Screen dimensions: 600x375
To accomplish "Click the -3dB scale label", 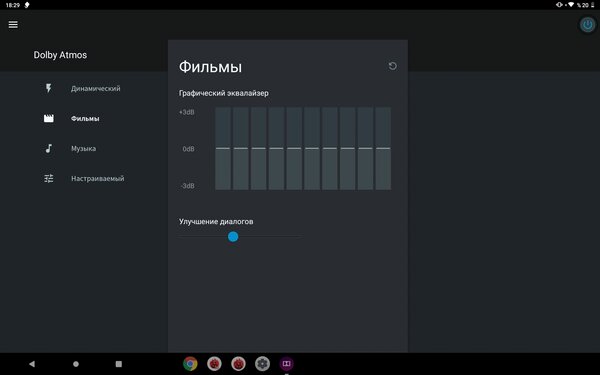I will (188, 186).
